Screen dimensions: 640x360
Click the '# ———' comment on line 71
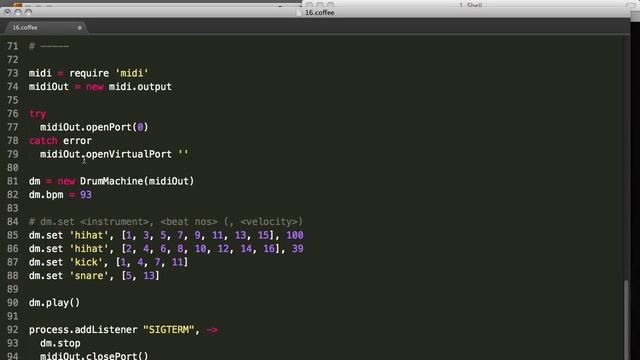click(49, 46)
